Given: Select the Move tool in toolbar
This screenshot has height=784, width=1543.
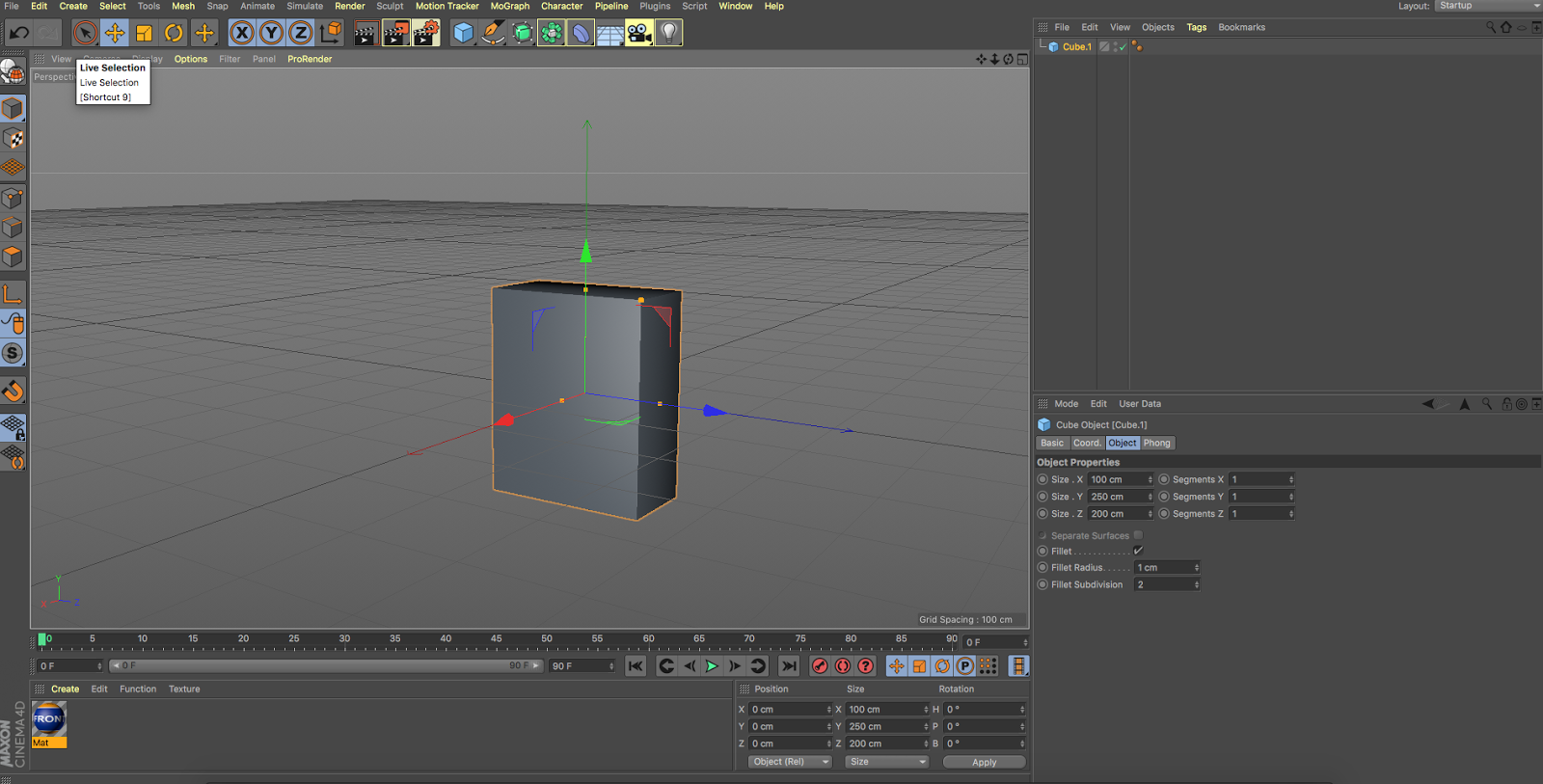Looking at the screenshot, I should [115, 34].
